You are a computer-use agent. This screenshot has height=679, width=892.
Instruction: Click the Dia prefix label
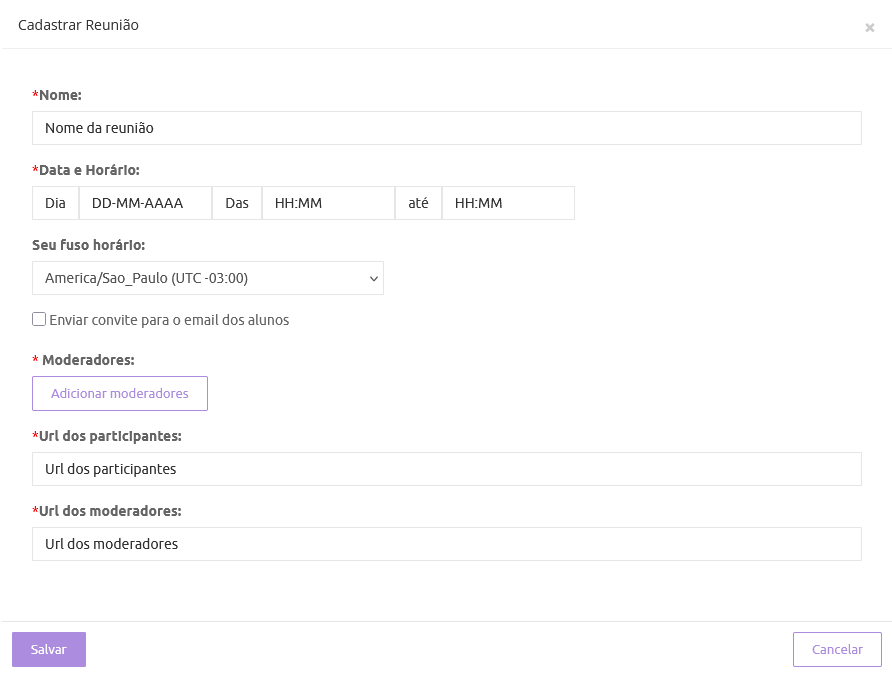point(55,203)
